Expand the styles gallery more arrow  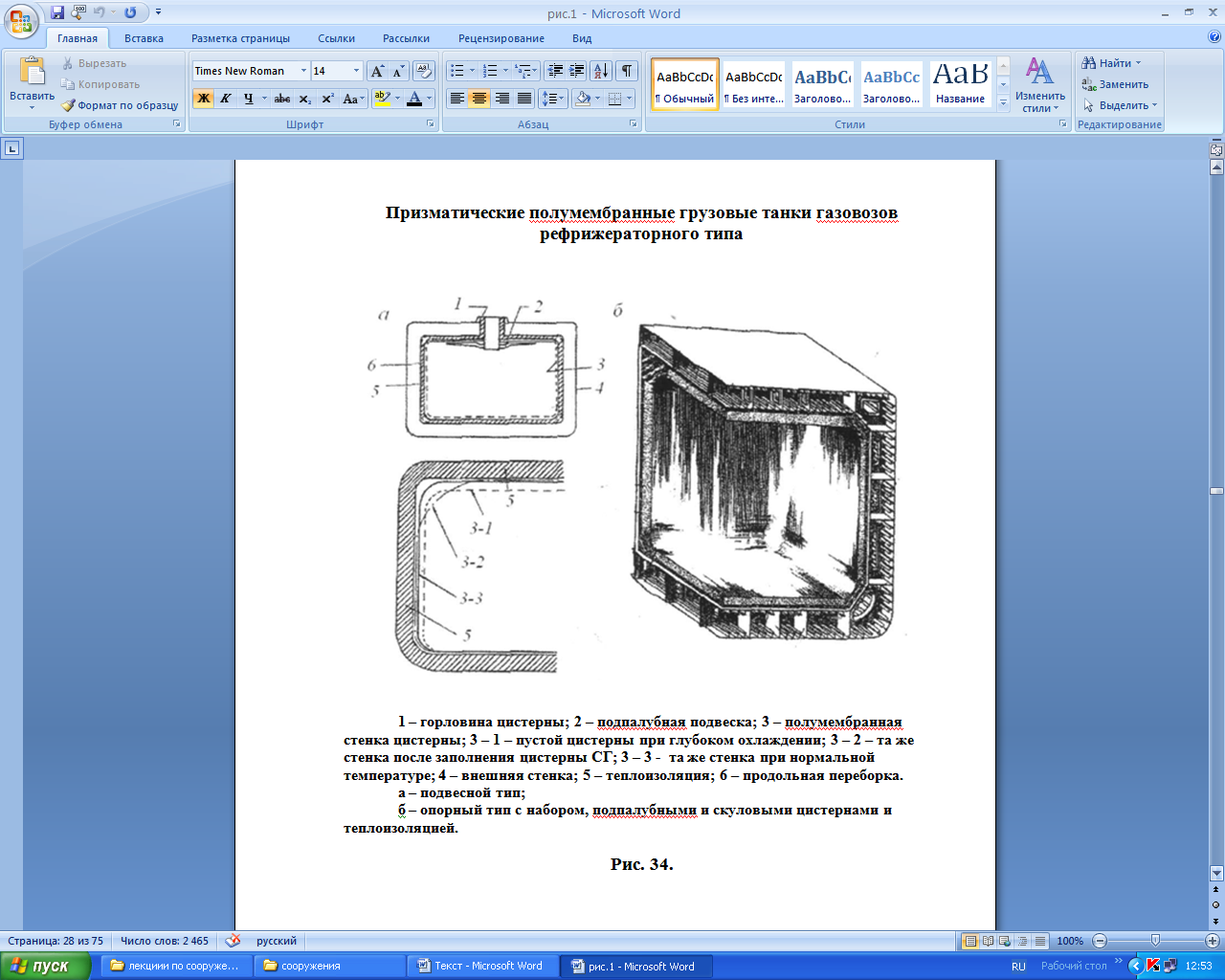(1003, 103)
